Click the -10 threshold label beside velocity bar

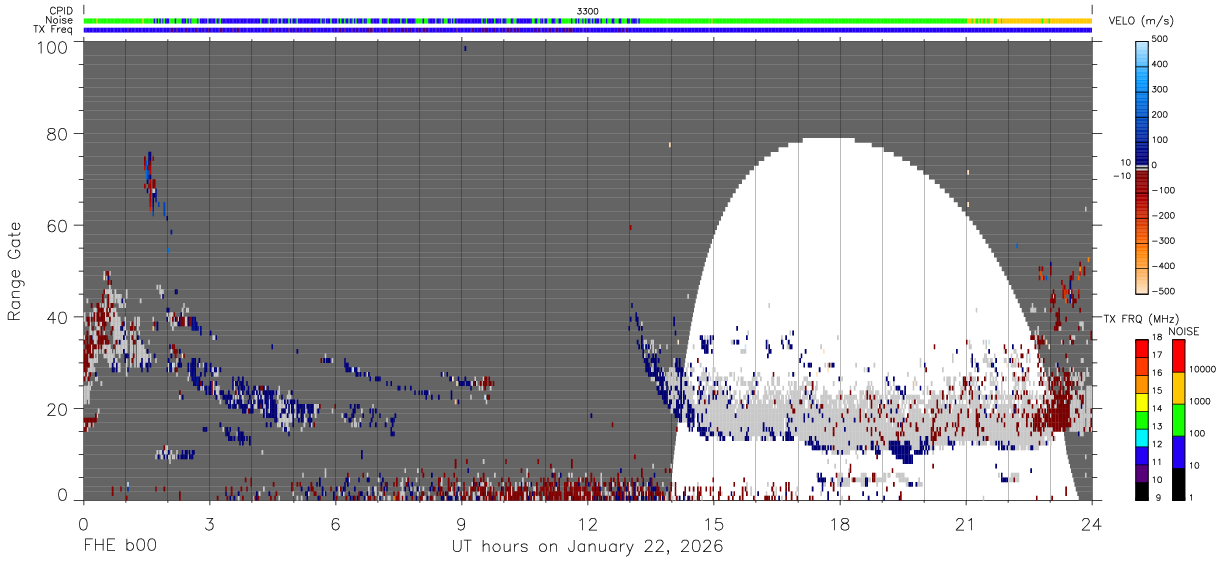click(1121, 176)
